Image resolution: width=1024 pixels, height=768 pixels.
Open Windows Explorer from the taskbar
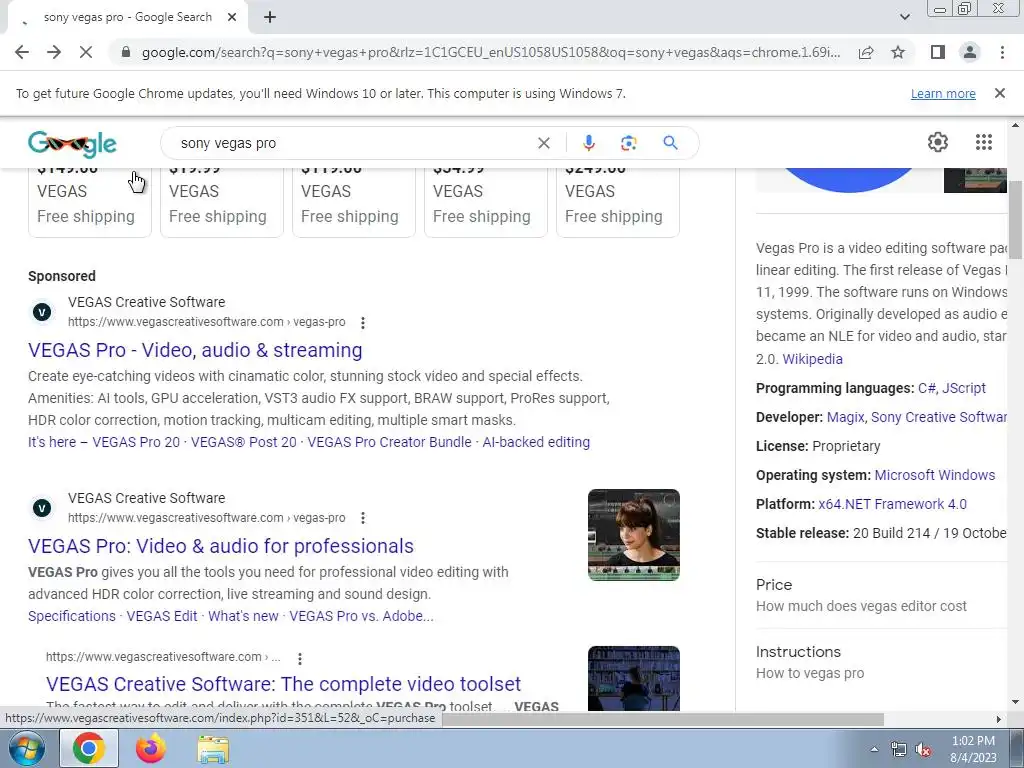[213, 749]
